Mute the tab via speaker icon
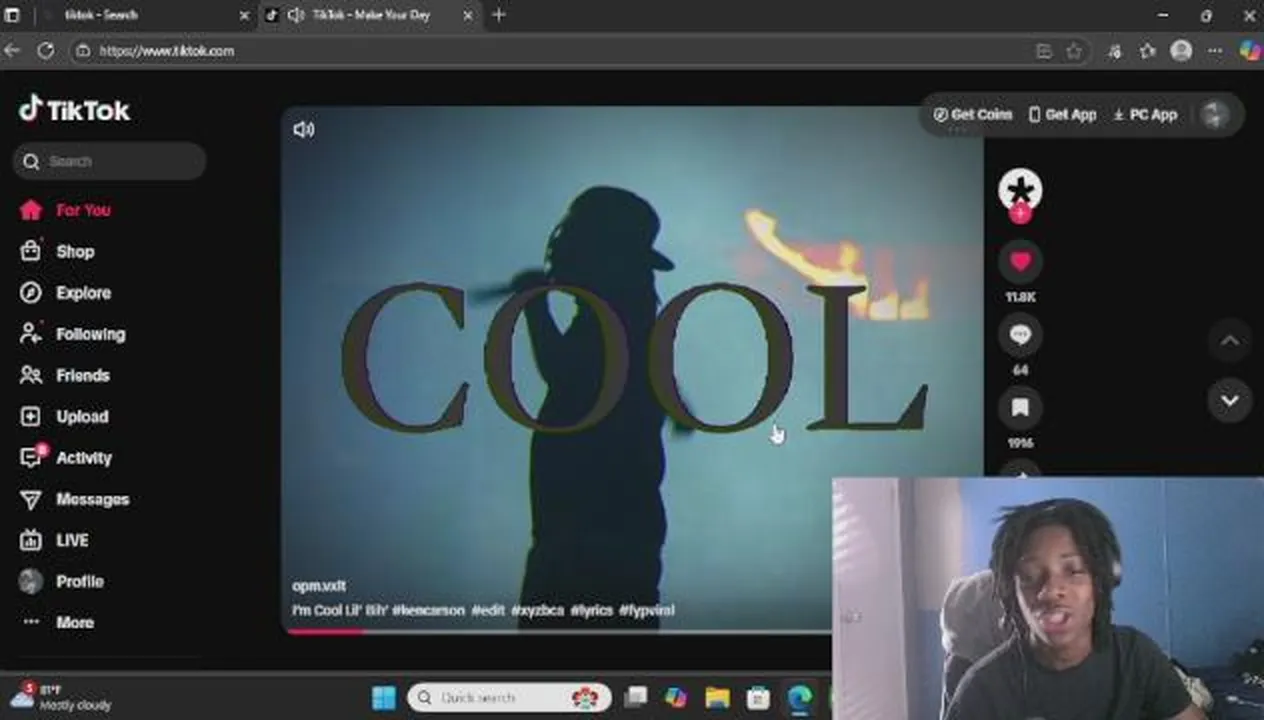This screenshot has height=720, width=1264. click(296, 15)
